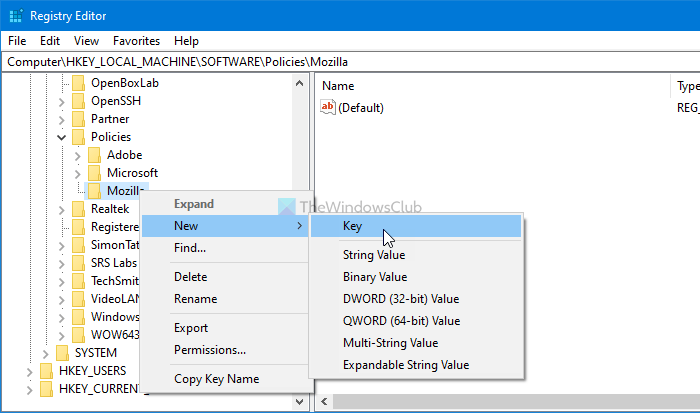Click the ab string icon of (Default) value
700x413 pixels.
[328, 107]
